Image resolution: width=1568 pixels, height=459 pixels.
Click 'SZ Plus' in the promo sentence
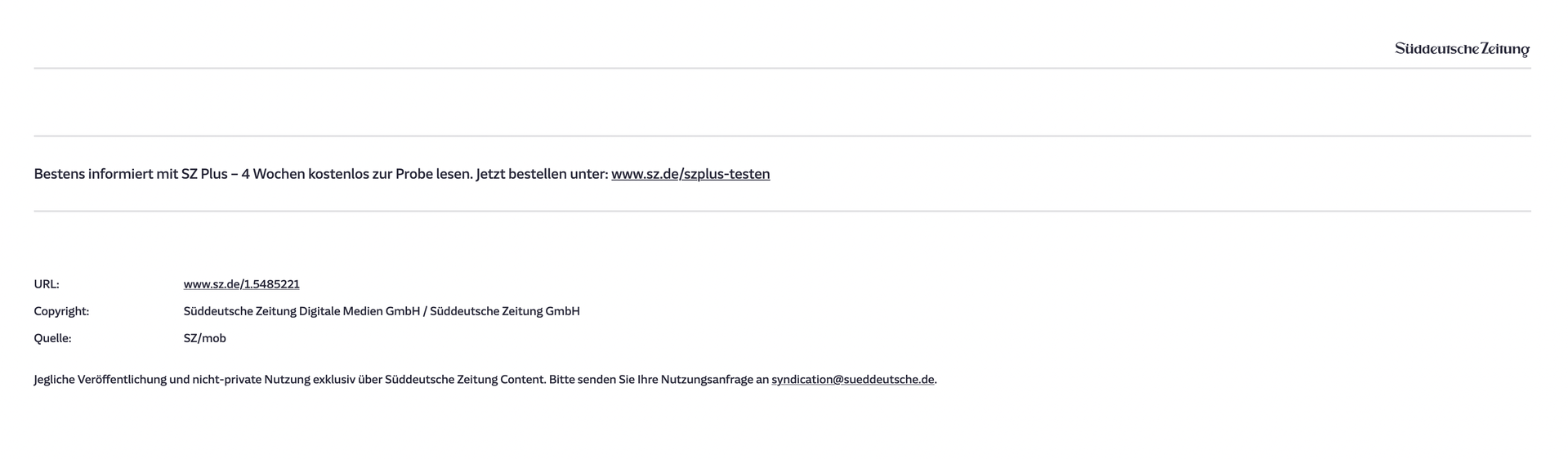204,174
